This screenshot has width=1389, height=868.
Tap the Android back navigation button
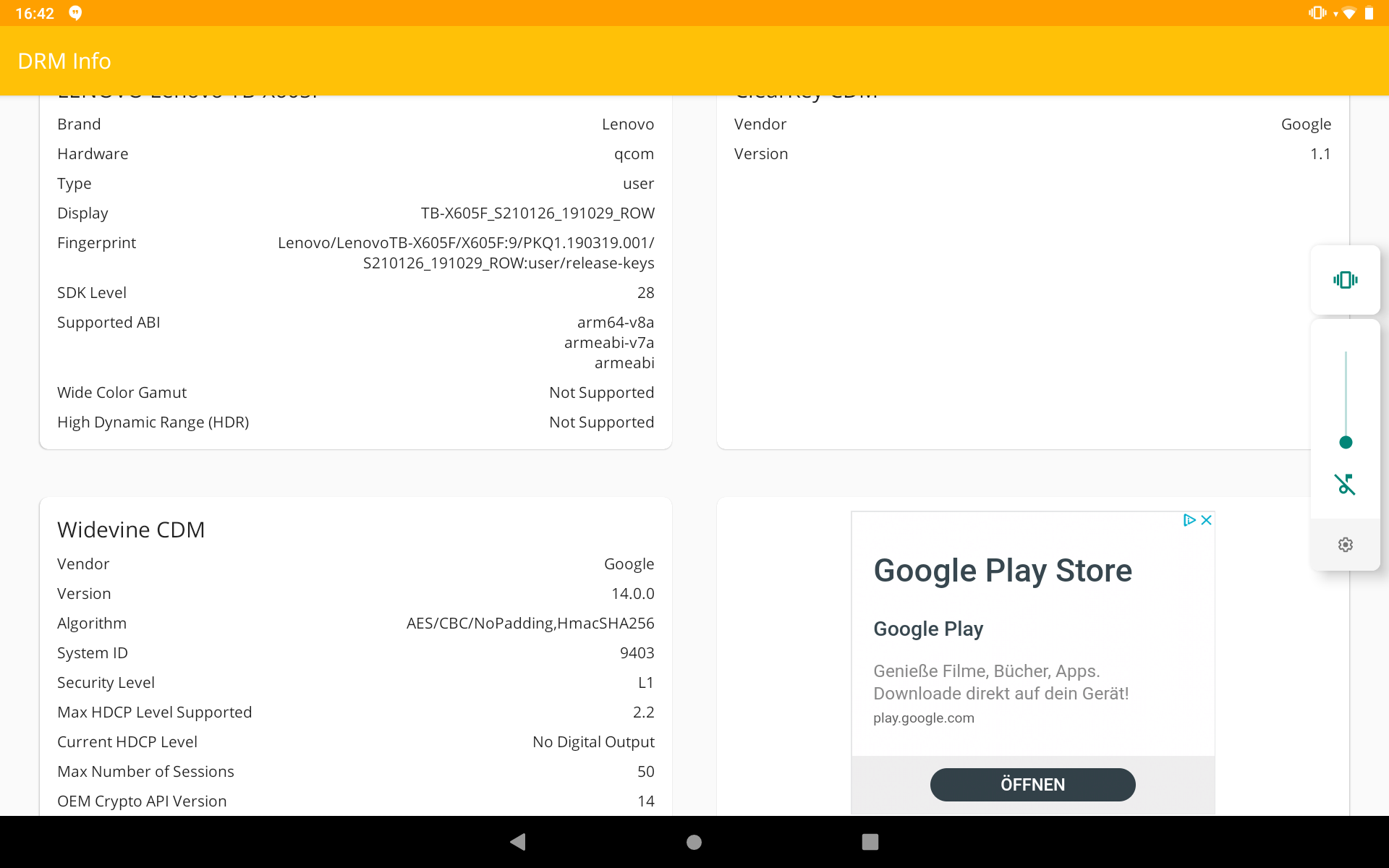pos(518,842)
